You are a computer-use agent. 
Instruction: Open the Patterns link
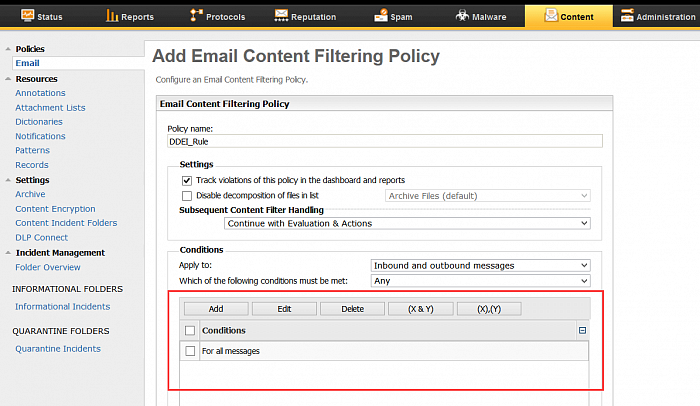33,150
